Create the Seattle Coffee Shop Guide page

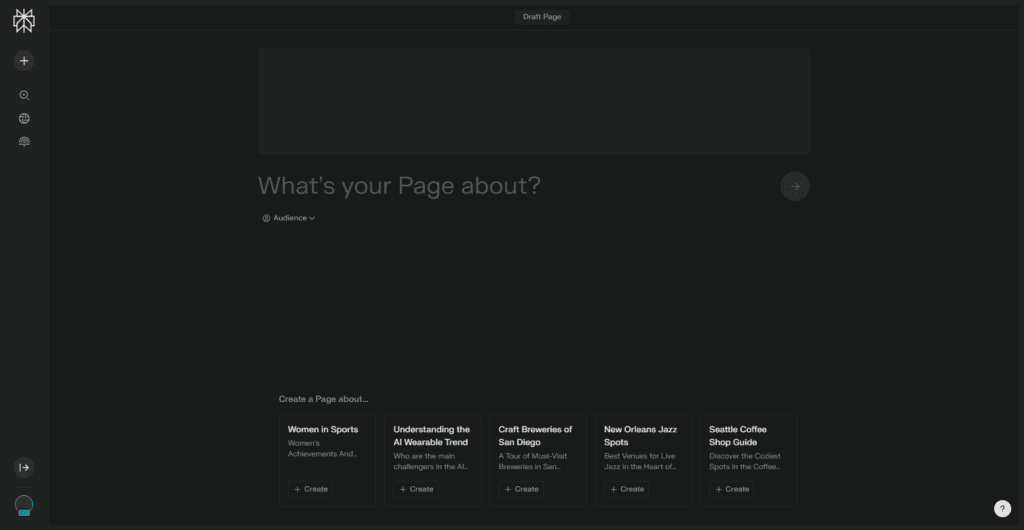[x=732, y=489]
